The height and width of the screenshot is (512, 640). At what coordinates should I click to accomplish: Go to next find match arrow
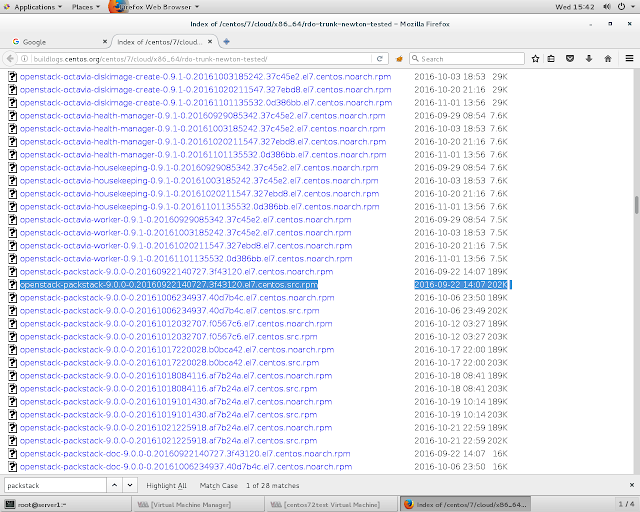coord(130,485)
